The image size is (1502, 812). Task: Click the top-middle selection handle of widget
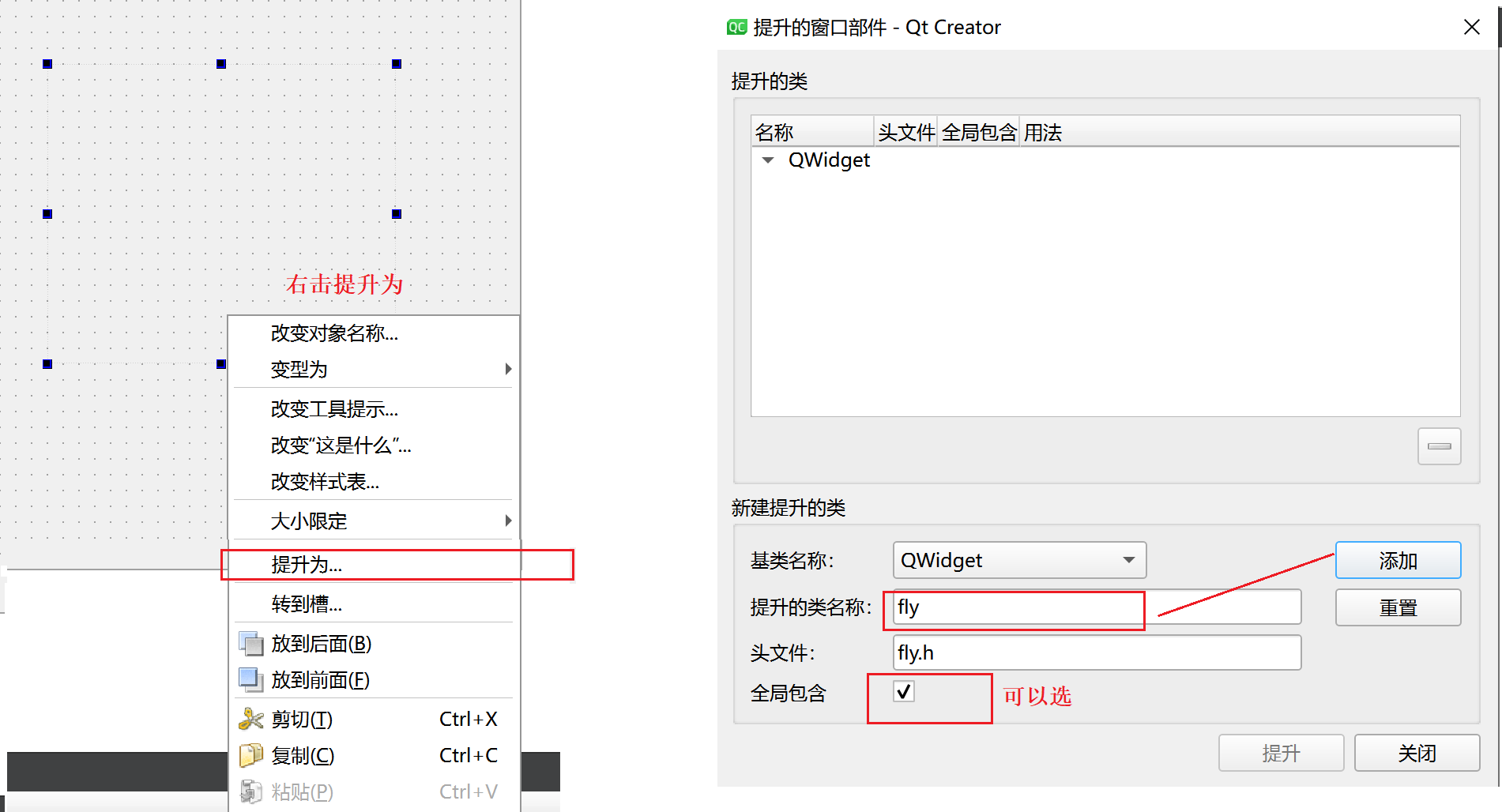point(221,64)
